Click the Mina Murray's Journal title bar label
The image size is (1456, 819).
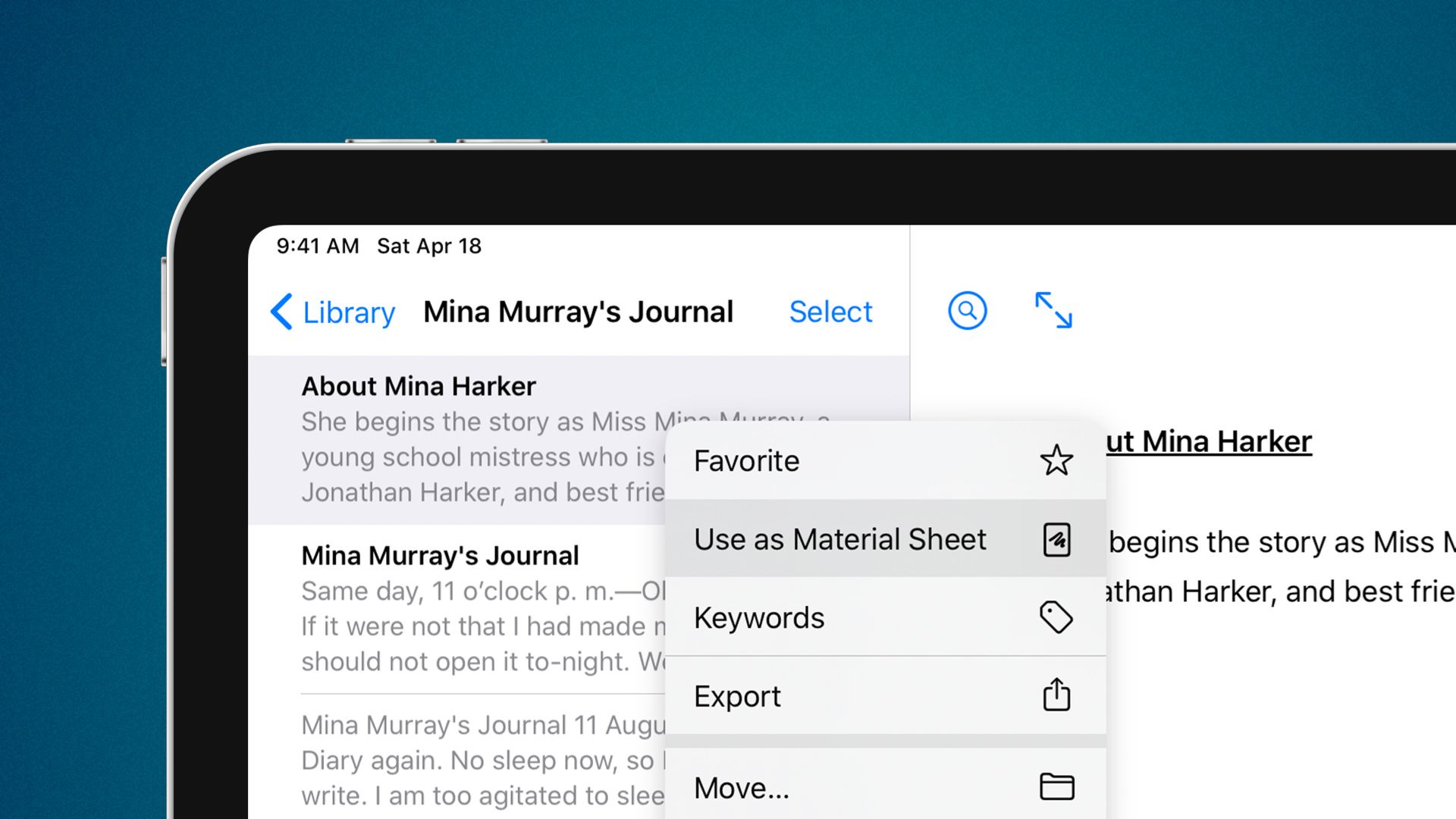click(578, 311)
